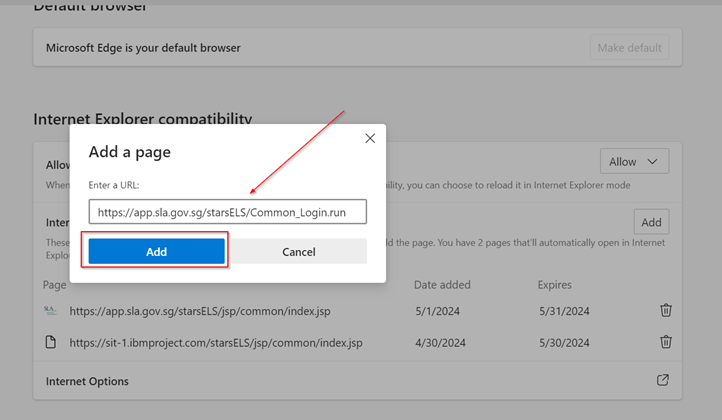Click the Expires column header
Image resolution: width=722 pixels, height=420 pixels.
[x=554, y=285]
